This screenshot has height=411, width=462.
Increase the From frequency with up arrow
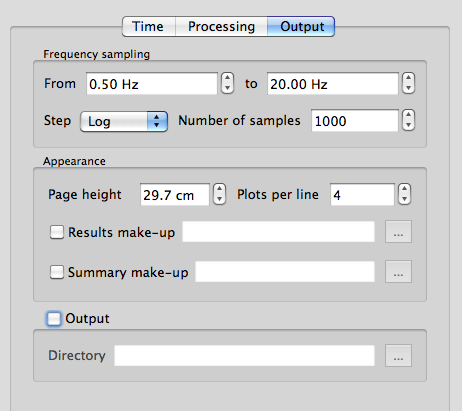click(227, 78)
